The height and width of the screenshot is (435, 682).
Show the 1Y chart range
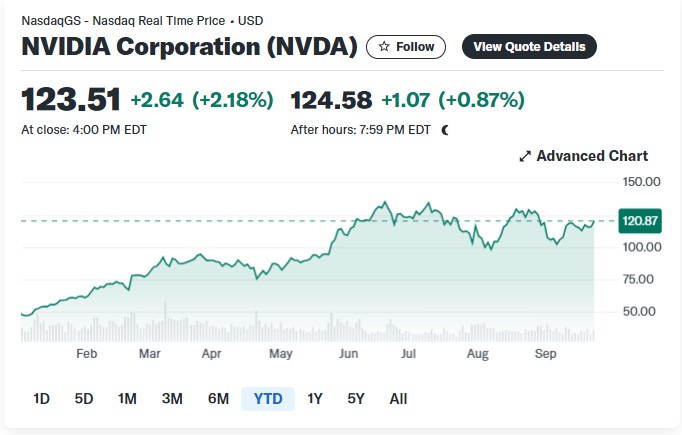(315, 399)
